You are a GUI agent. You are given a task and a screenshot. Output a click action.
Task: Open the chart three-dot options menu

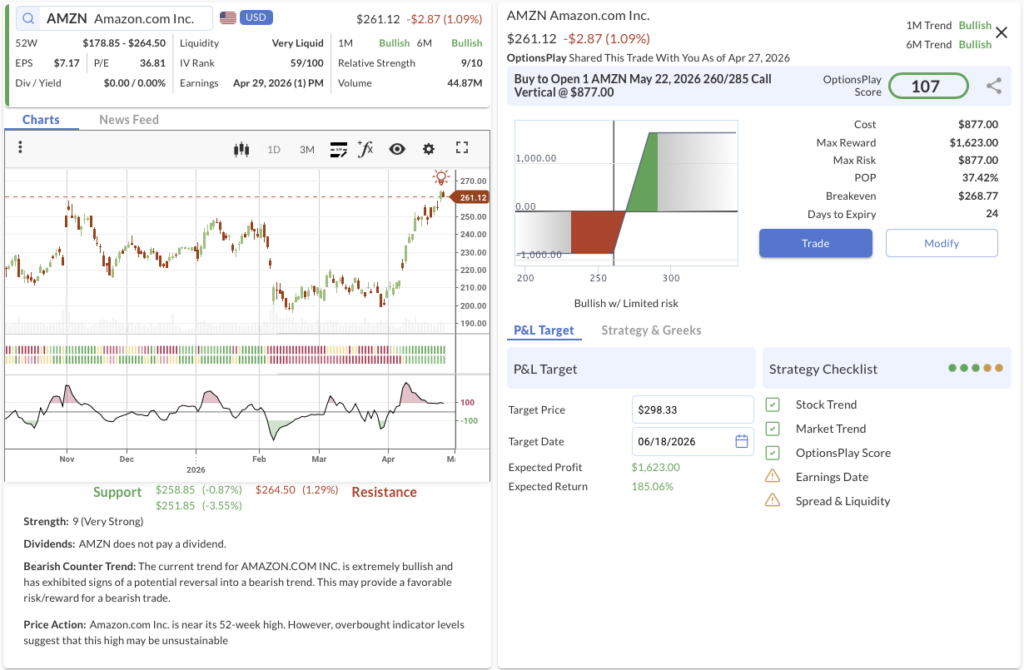20,148
